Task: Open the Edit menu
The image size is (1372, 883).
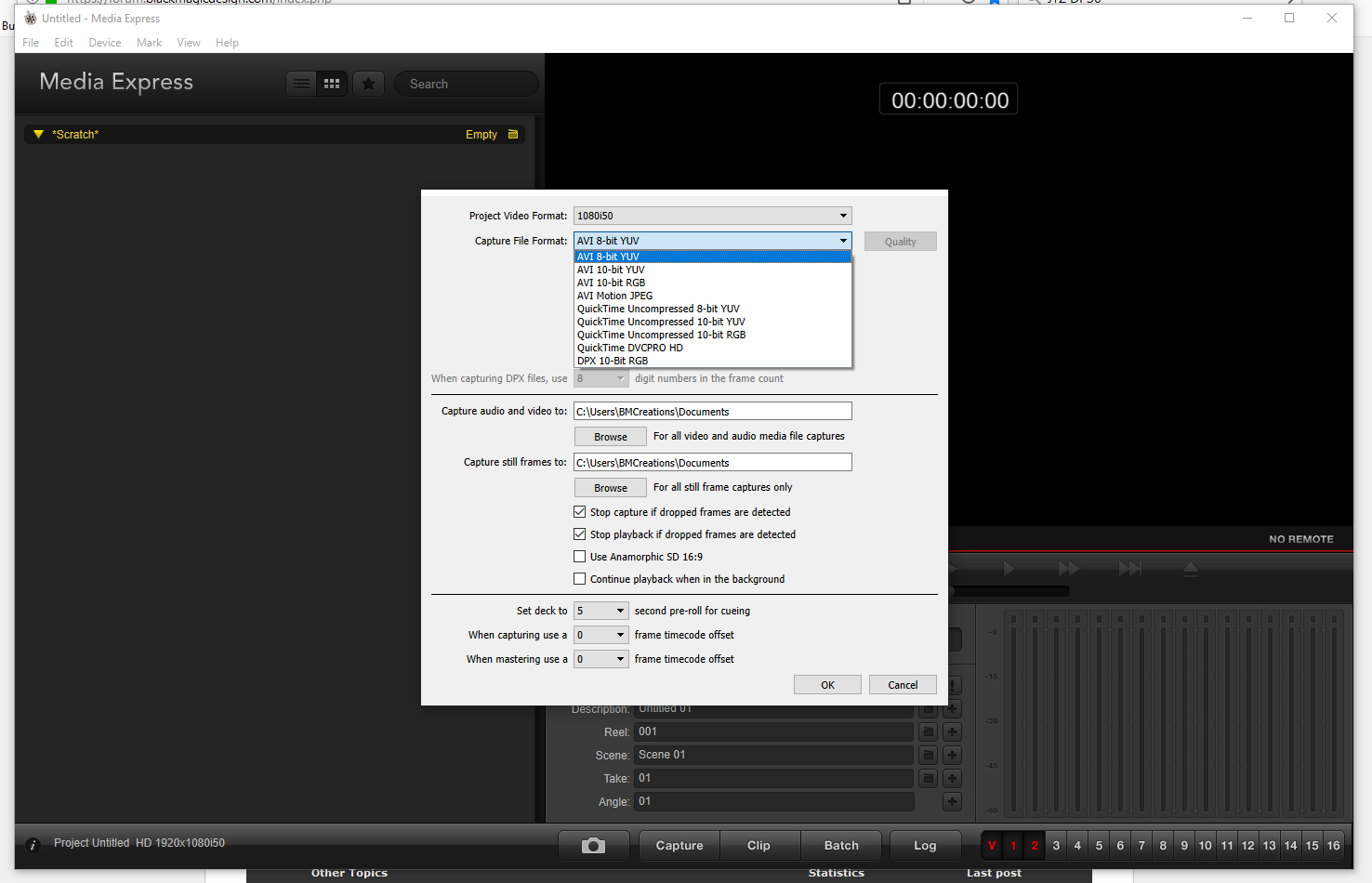Action: pos(63,43)
